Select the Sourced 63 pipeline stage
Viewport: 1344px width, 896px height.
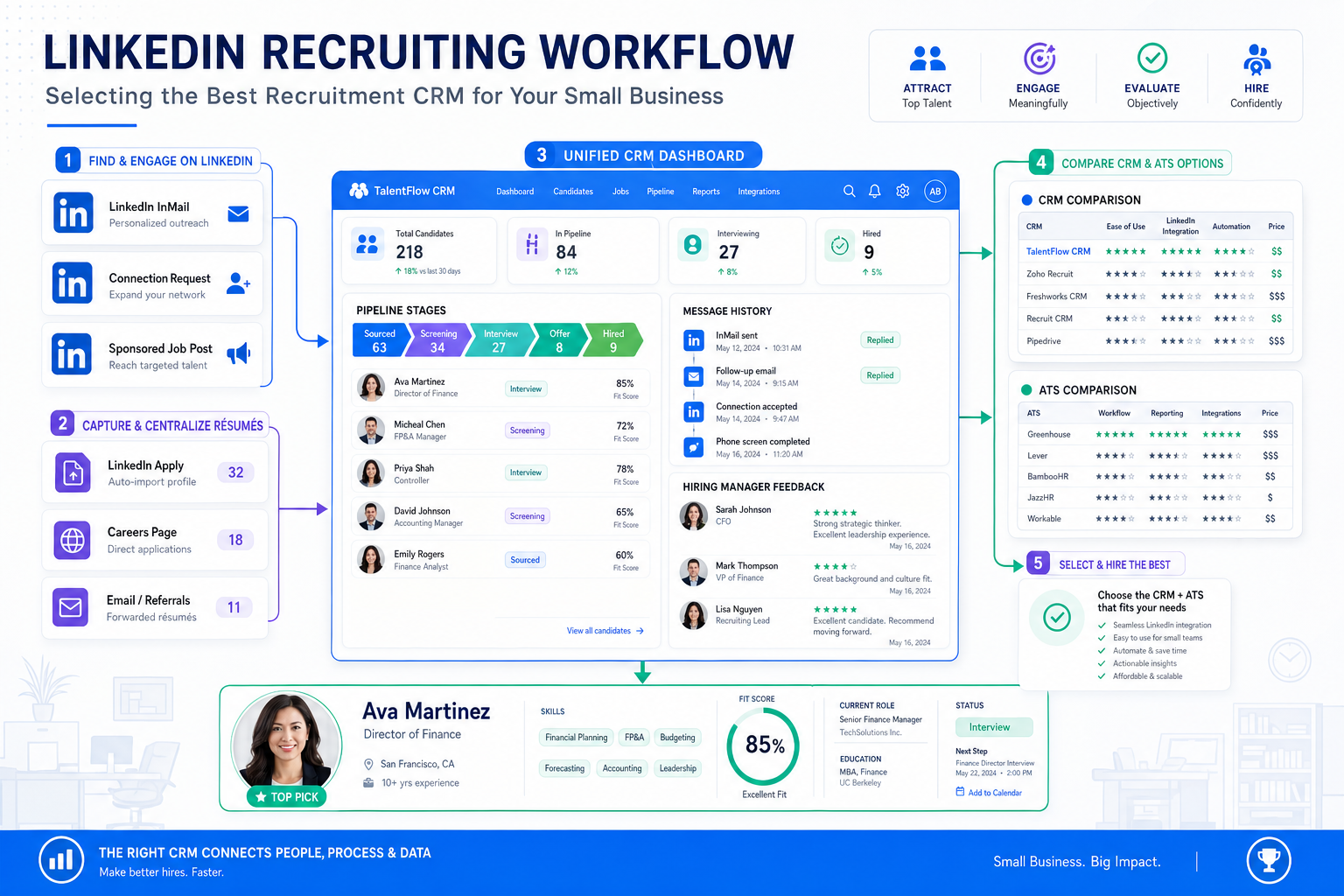(x=381, y=340)
